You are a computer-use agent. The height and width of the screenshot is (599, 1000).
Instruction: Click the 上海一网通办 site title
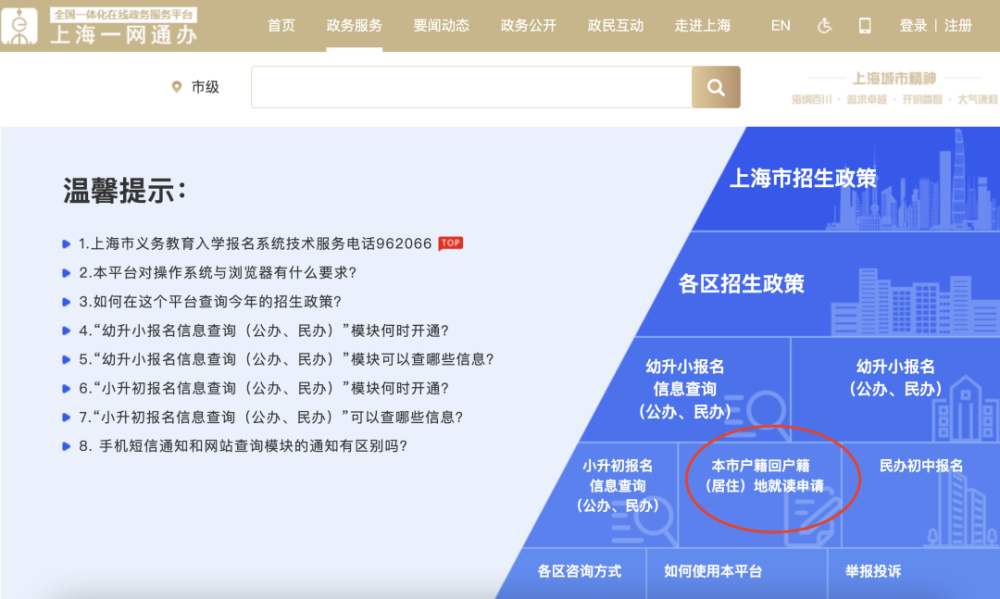pyautogui.click(x=123, y=34)
